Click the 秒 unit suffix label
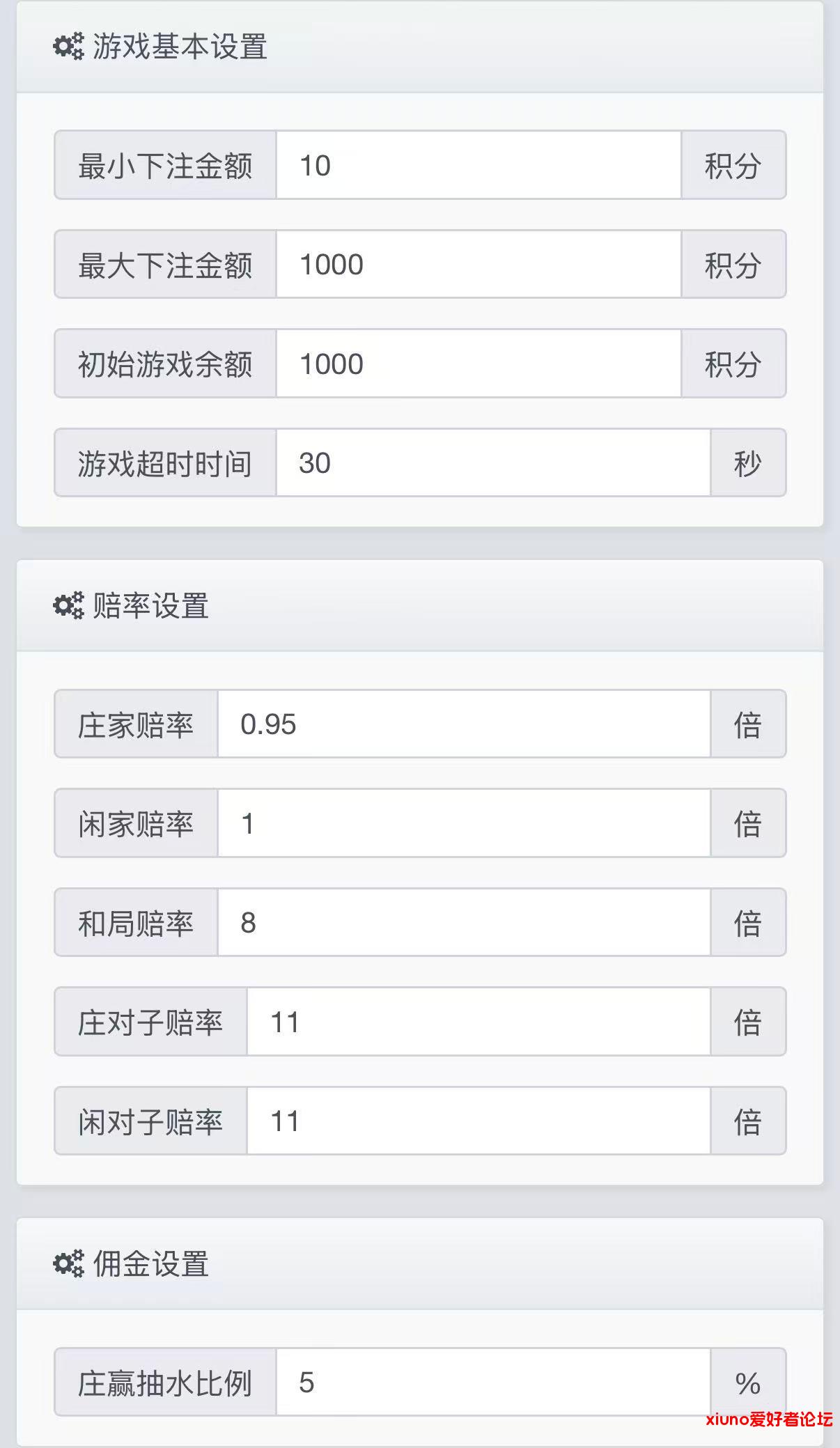 747,463
